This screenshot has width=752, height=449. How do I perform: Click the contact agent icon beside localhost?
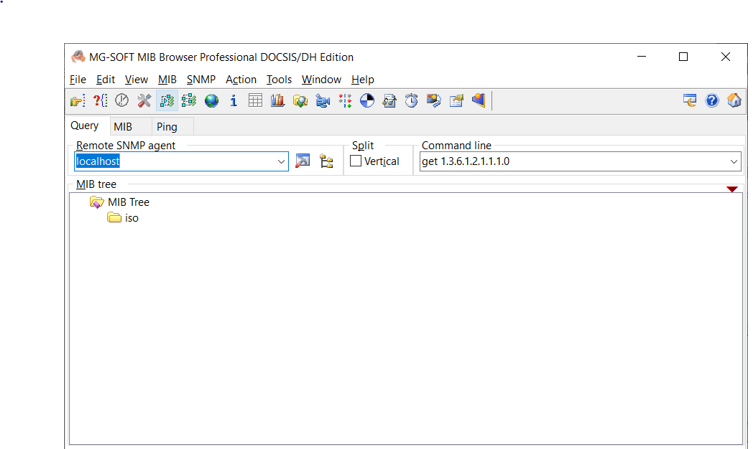click(x=303, y=162)
